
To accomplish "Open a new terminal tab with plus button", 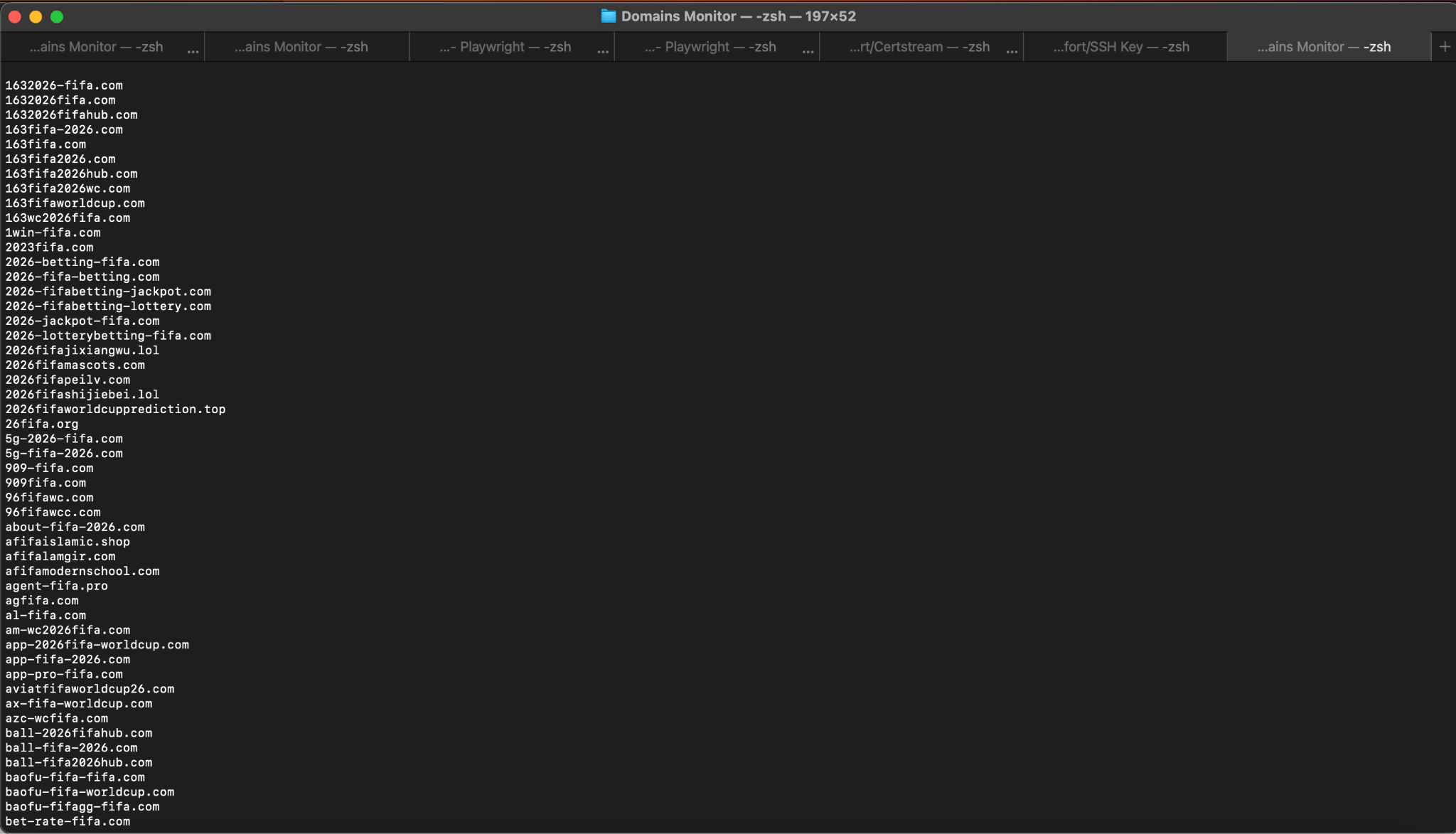I will [x=1445, y=47].
